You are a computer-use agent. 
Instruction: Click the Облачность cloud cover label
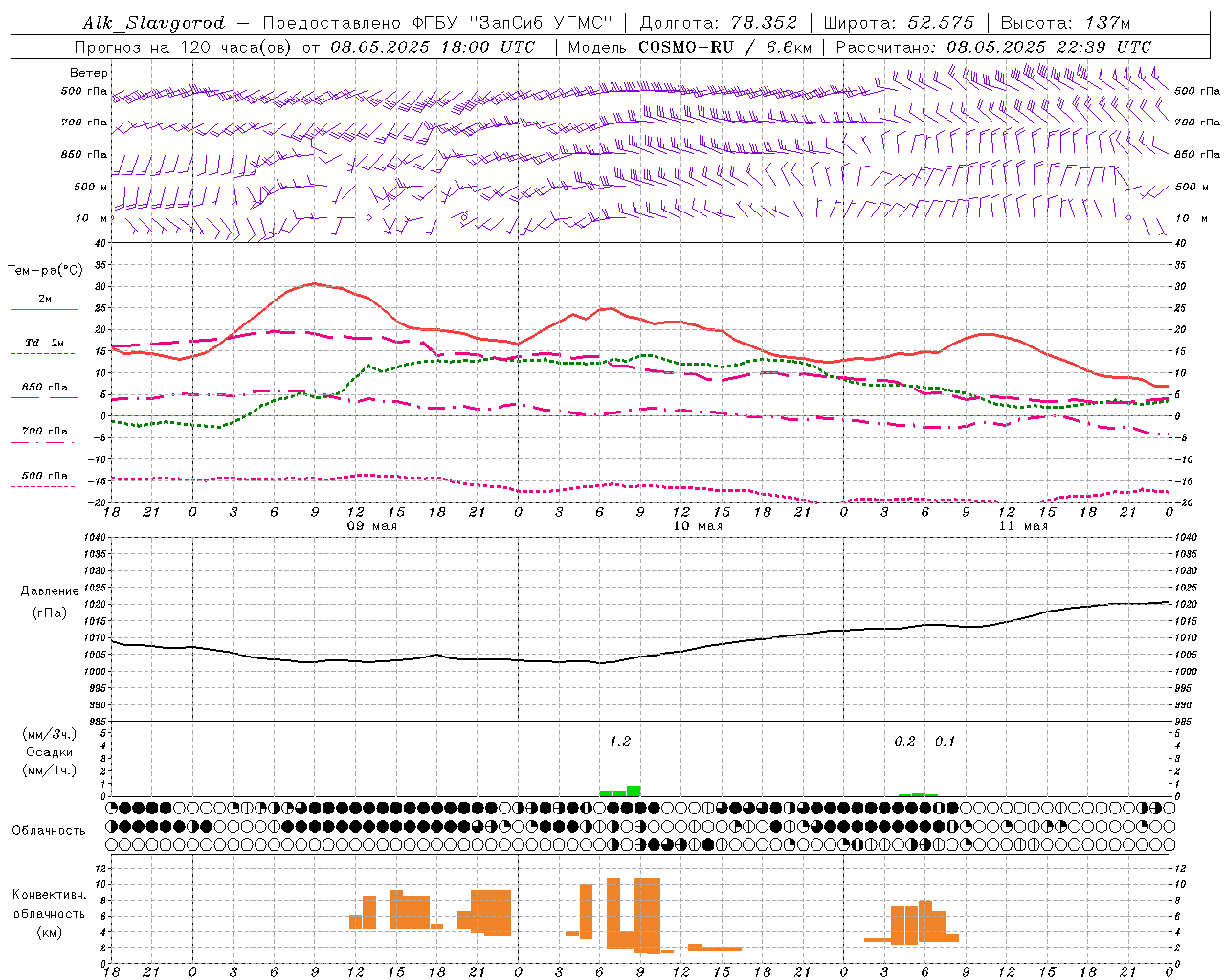click(x=49, y=830)
